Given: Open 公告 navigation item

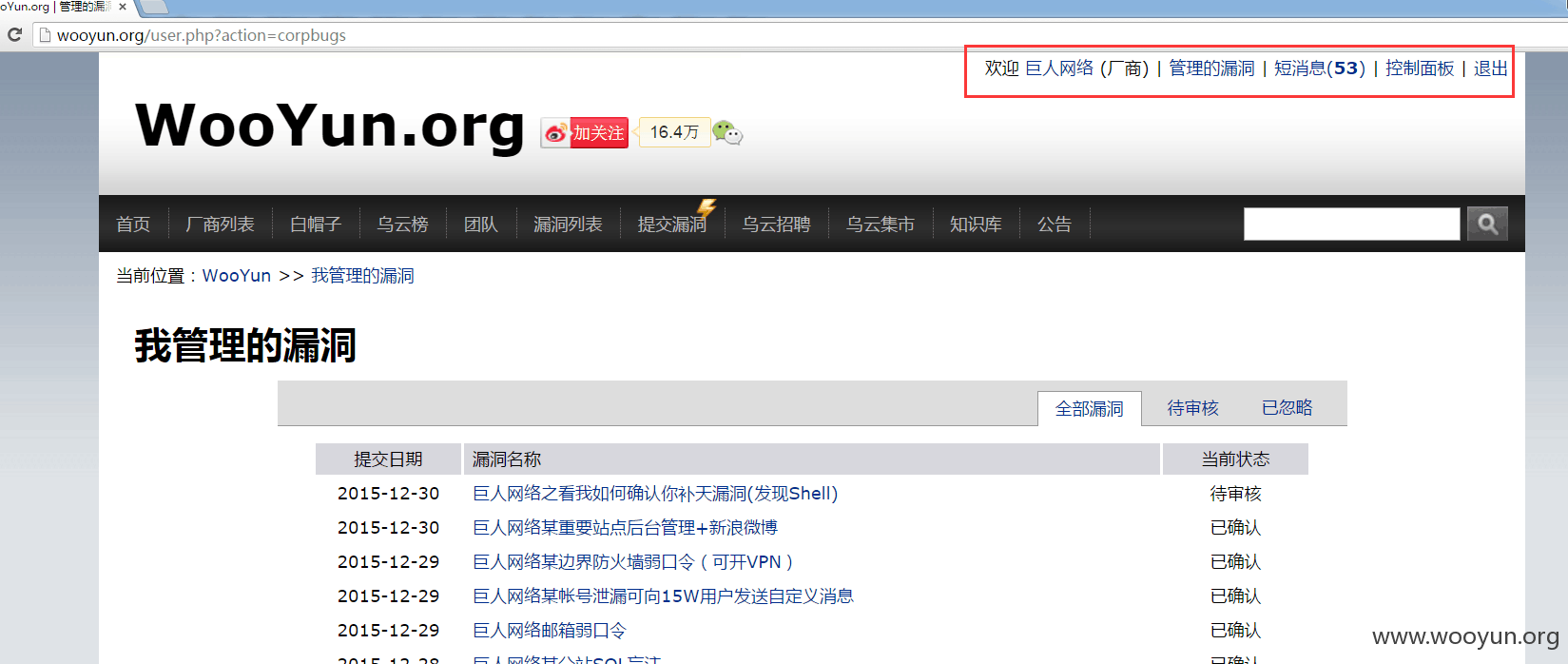Looking at the screenshot, I should [1055, 225].
